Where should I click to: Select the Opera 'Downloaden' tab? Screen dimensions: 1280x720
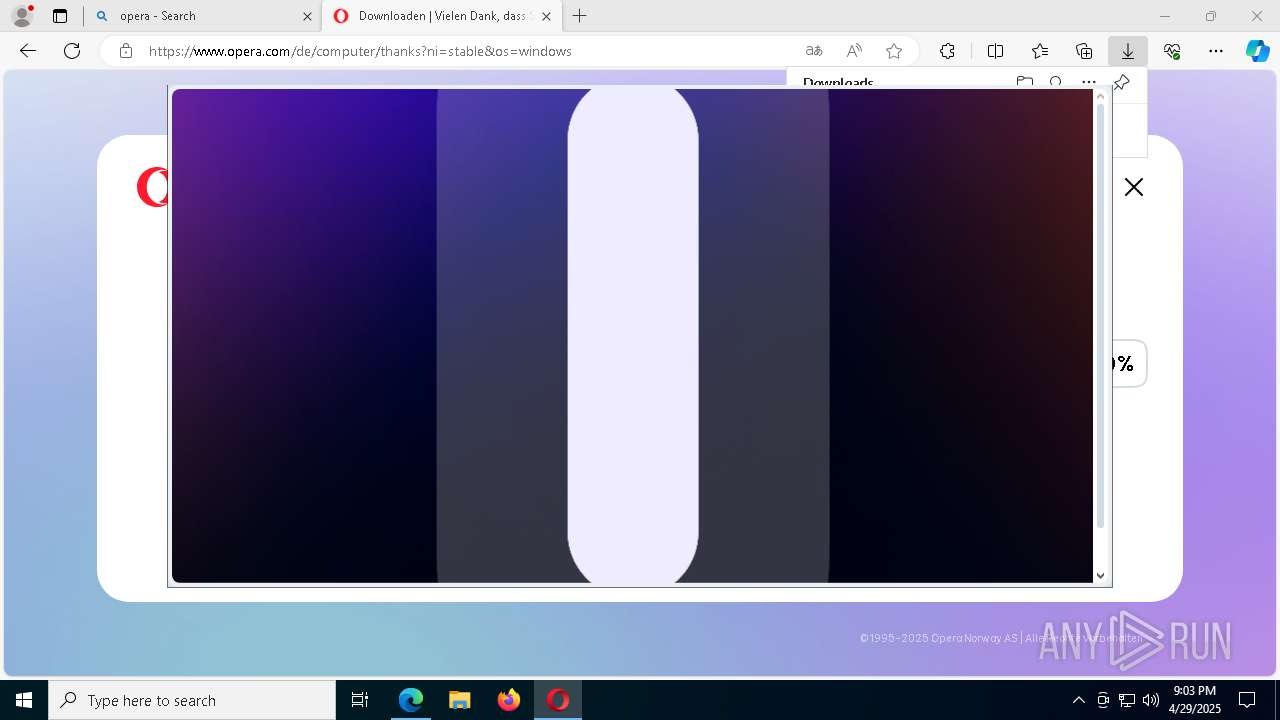tap(441, 16)
